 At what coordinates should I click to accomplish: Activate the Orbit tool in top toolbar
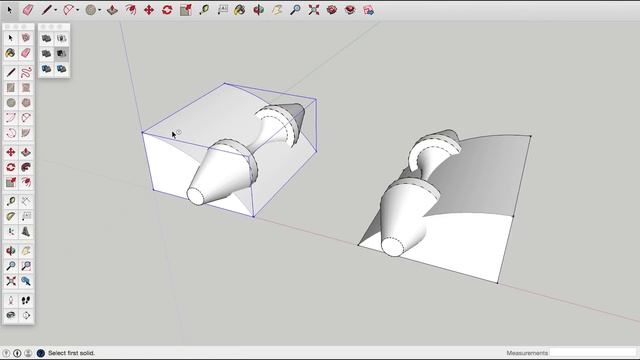(258, 10)
